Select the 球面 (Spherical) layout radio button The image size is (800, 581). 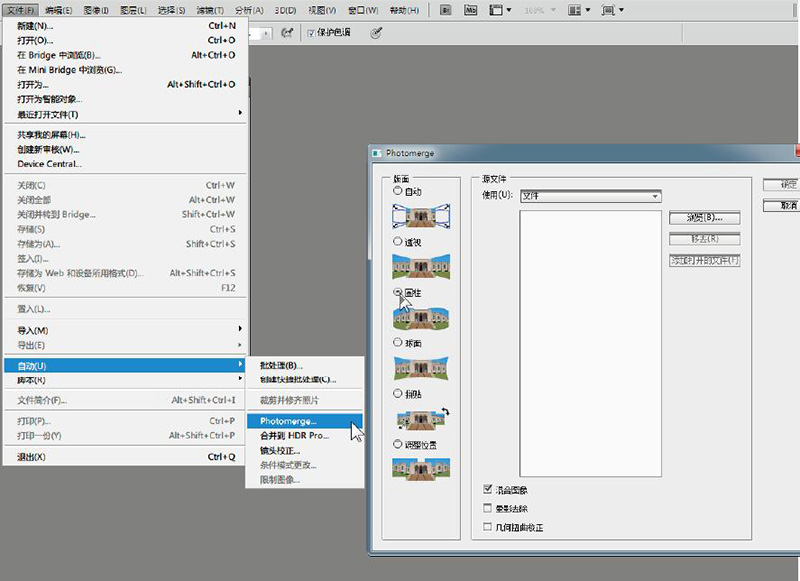pyautogui.click(x=399, y=342)
